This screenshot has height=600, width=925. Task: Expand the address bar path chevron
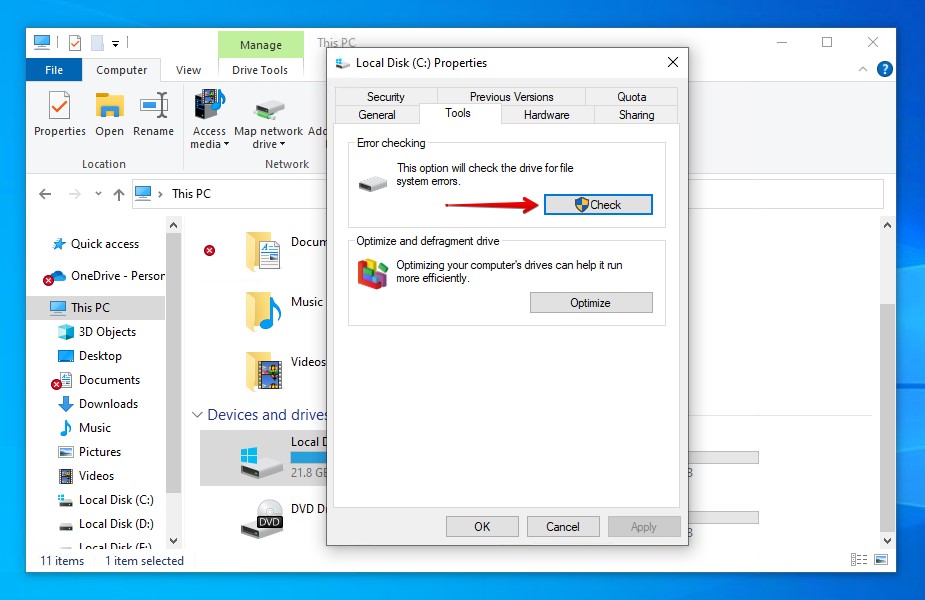(160, 194)
